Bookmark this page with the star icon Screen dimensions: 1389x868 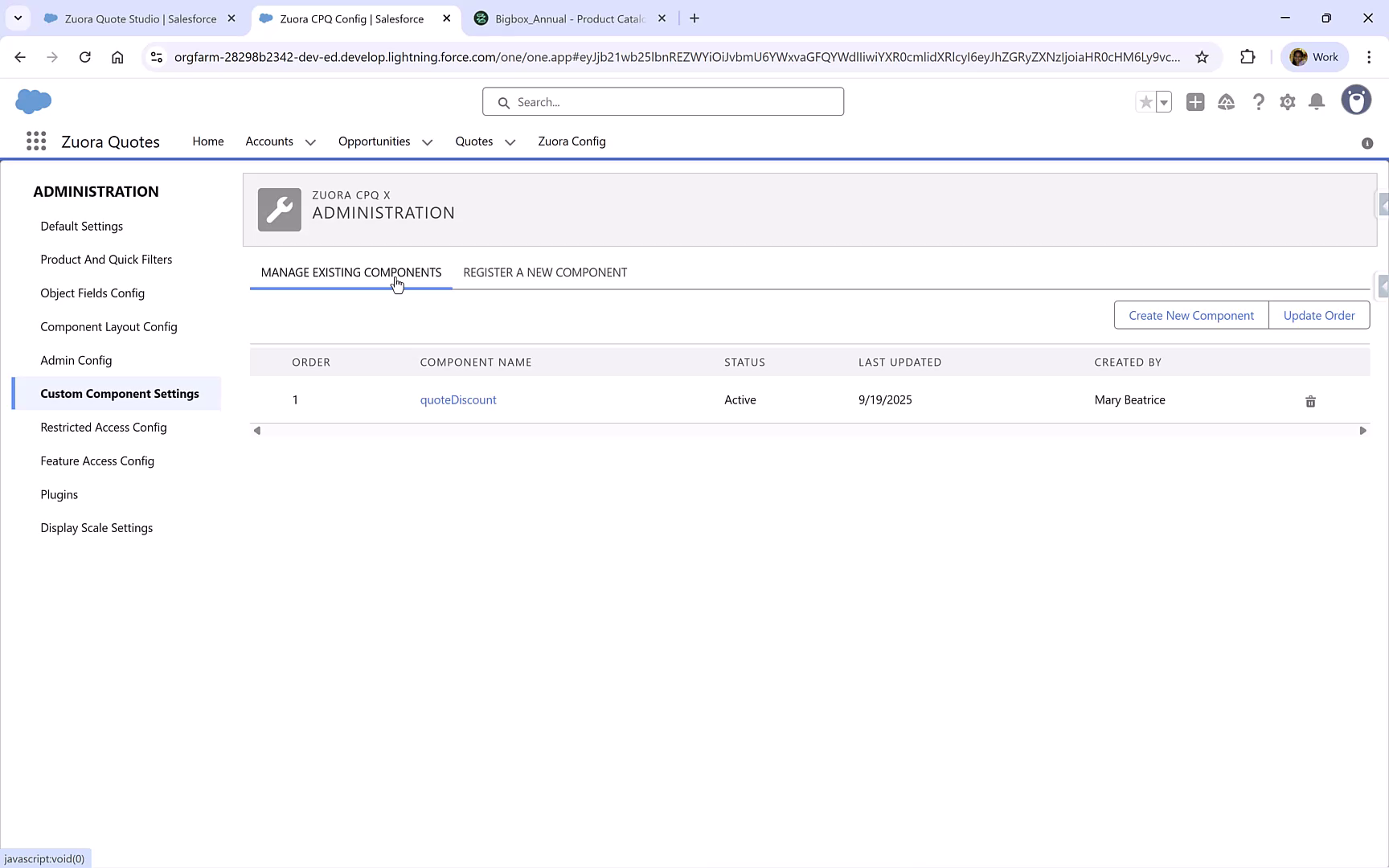[1203, 57]
